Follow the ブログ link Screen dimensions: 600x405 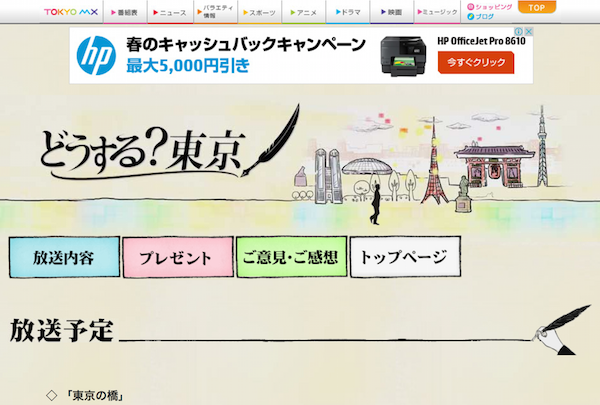(x=481, y=17)
